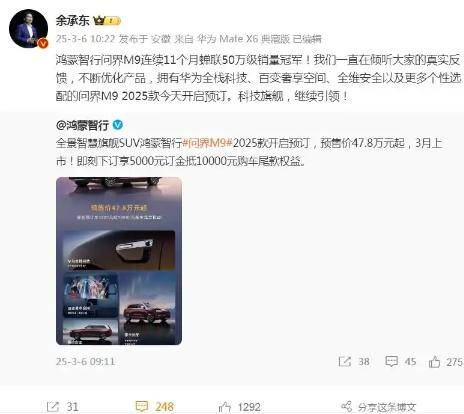Screen dimensions: 464x414
Task: Repost this post showing 31 shares
Action: coord(63,407)
